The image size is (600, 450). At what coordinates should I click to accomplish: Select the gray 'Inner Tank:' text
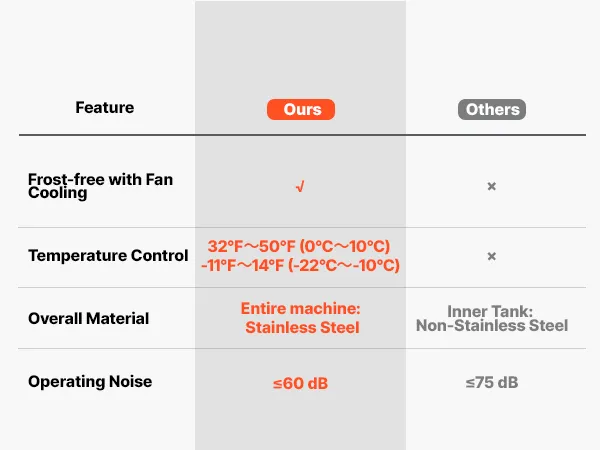491,310
